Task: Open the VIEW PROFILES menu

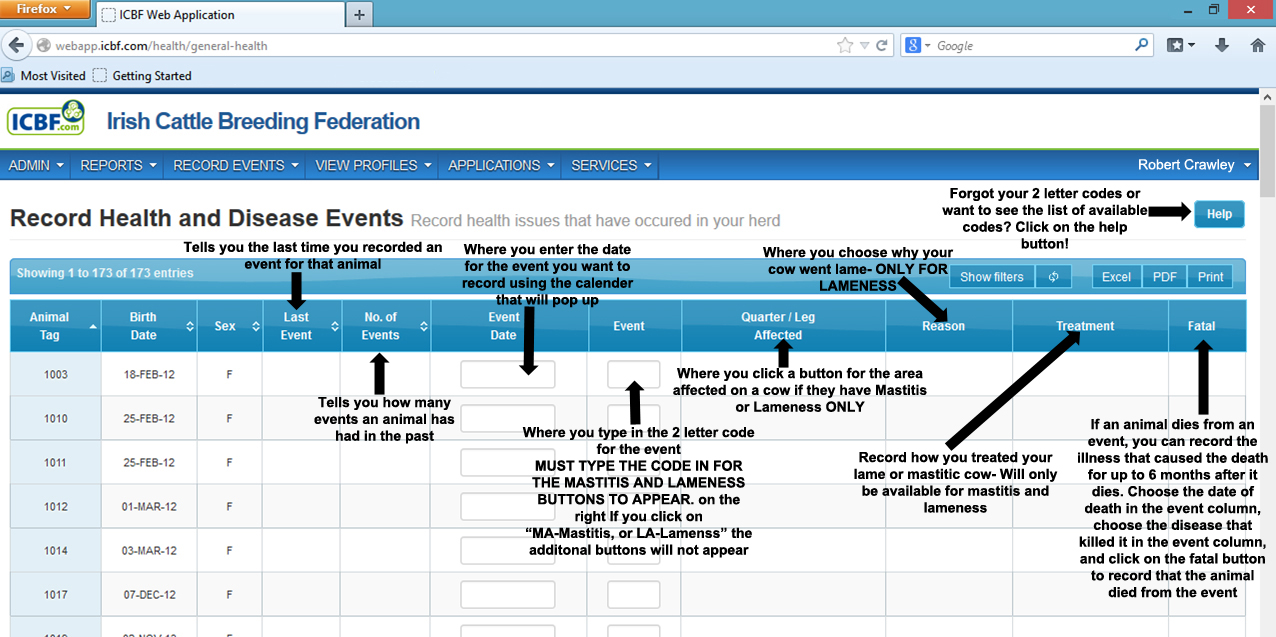Action: [x=374, y=165]
